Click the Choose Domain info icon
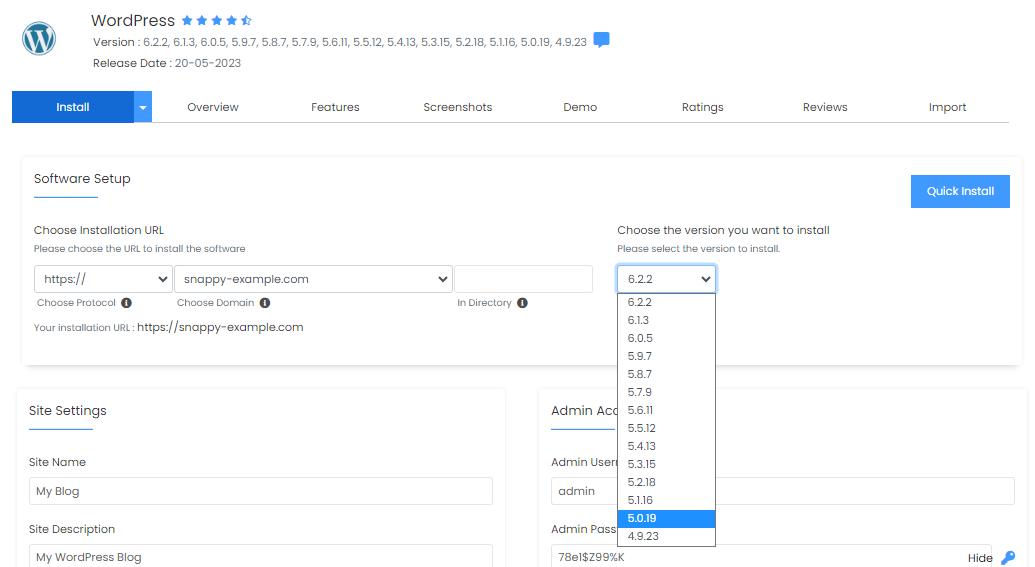Viewport: 1035px width, 567px height. click(x=264, y=303)
